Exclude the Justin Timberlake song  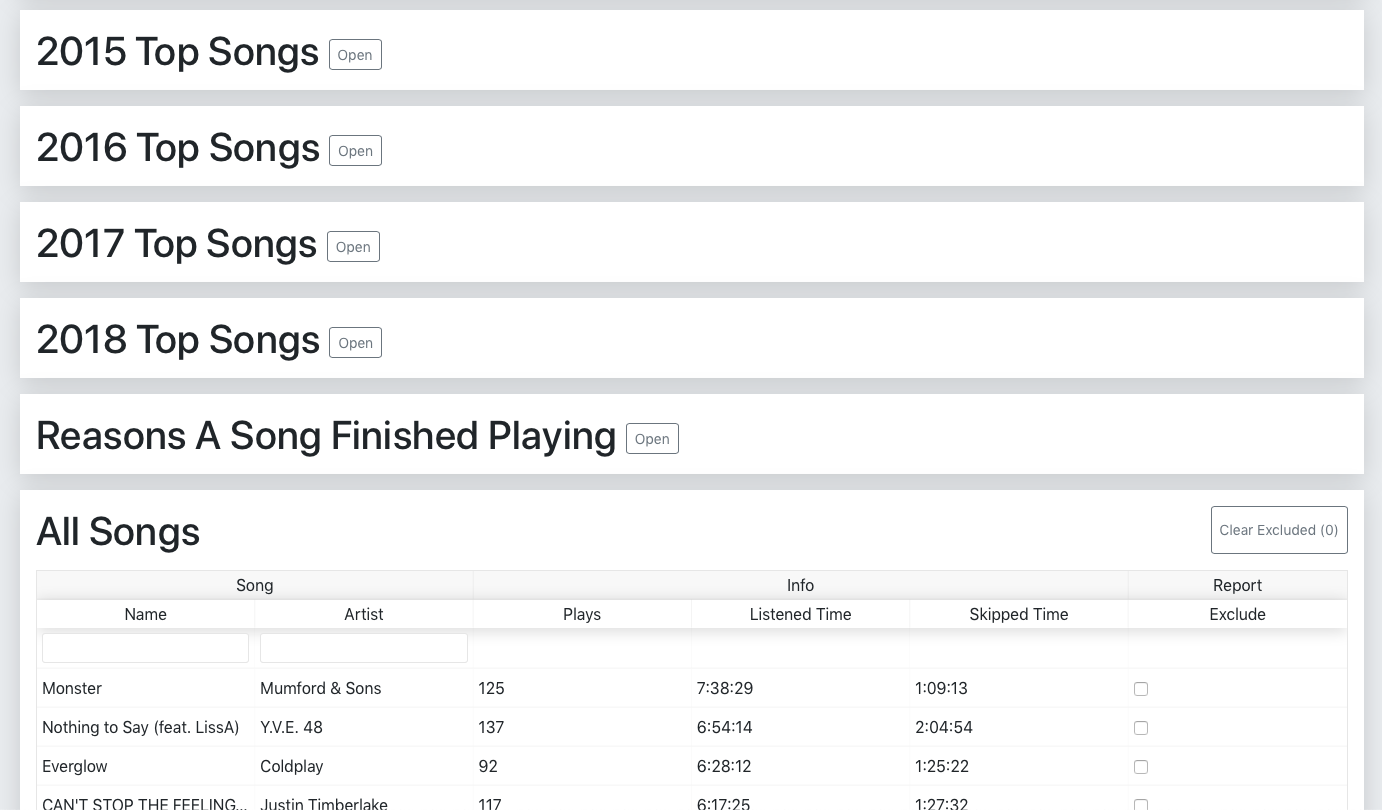pos(1141,804)
